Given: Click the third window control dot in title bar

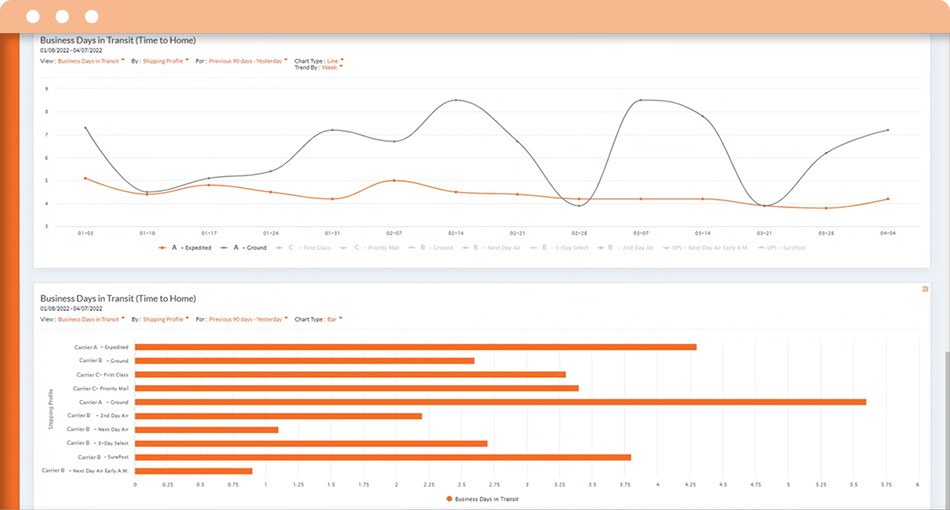Looking at the screenshot, I should click(x=92, y=17).
